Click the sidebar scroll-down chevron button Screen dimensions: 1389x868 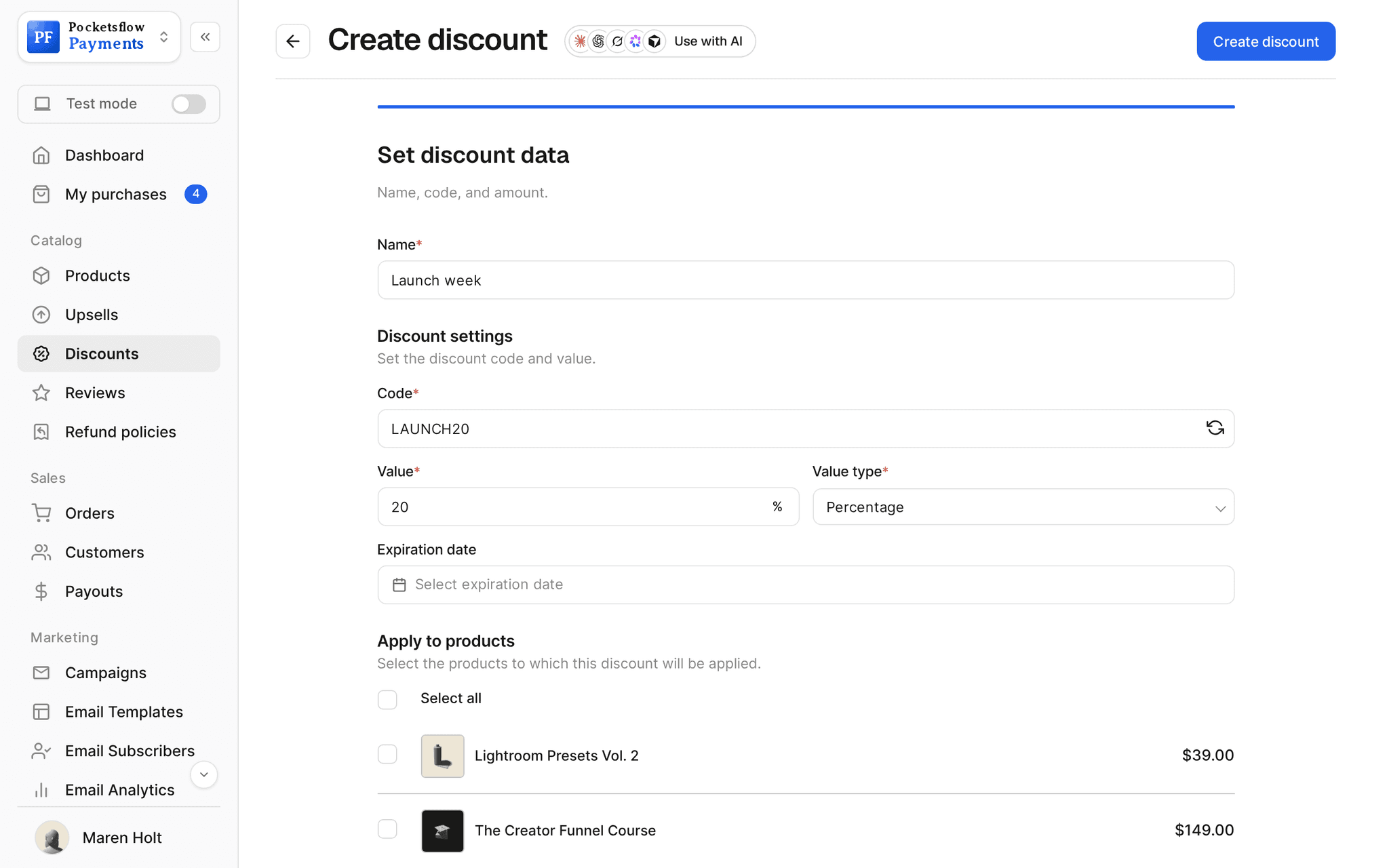[203, 774]
